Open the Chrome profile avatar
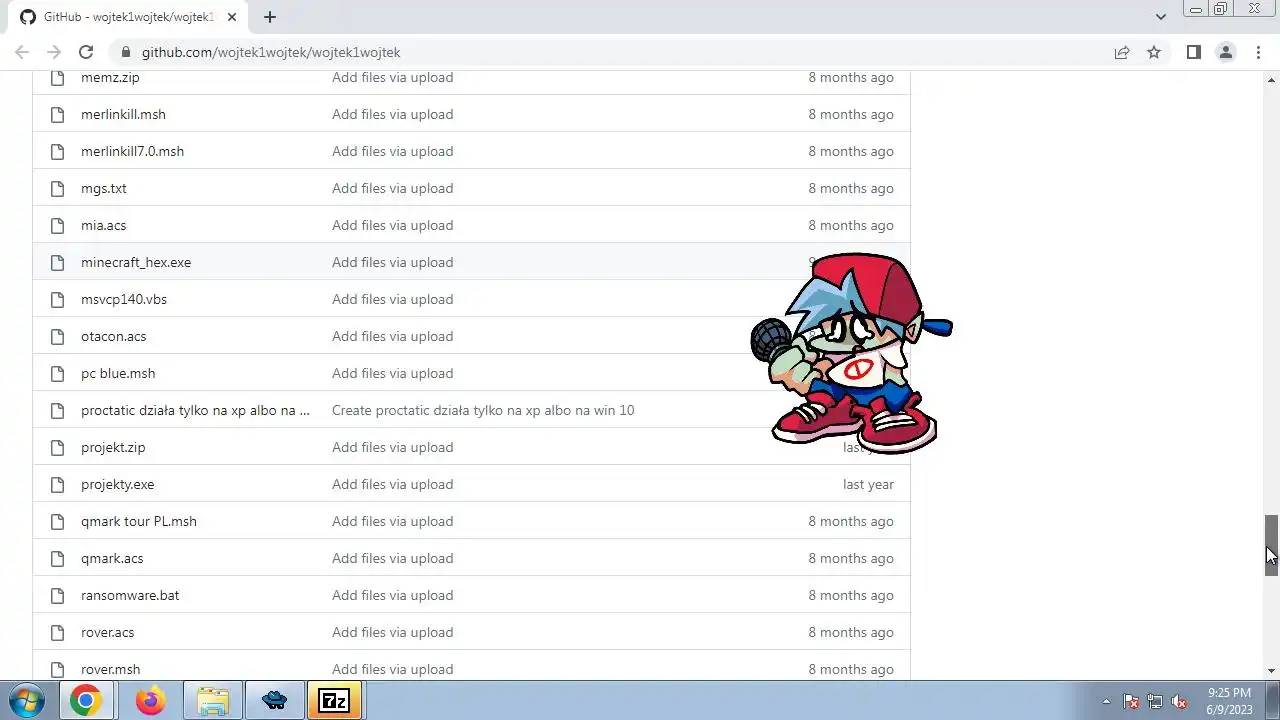Screen dimensions: 1280x720 pos(1225,52)
